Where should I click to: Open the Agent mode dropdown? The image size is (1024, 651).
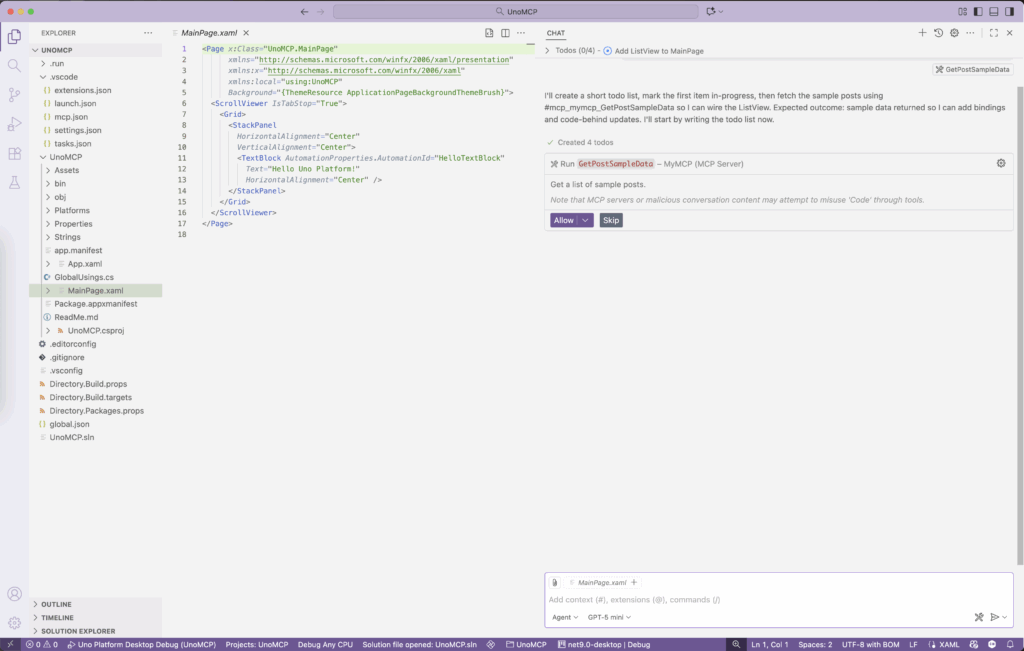click(x=565, y=617)
